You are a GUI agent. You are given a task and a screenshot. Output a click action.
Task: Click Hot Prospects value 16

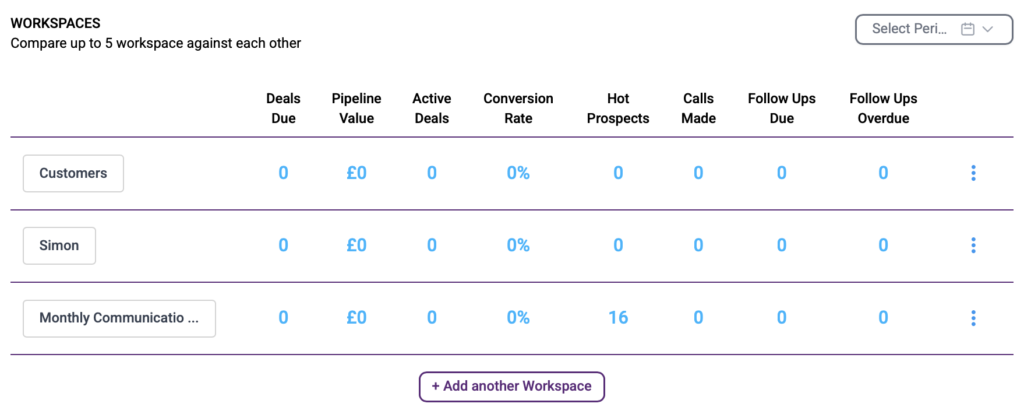tap(618, 318)
